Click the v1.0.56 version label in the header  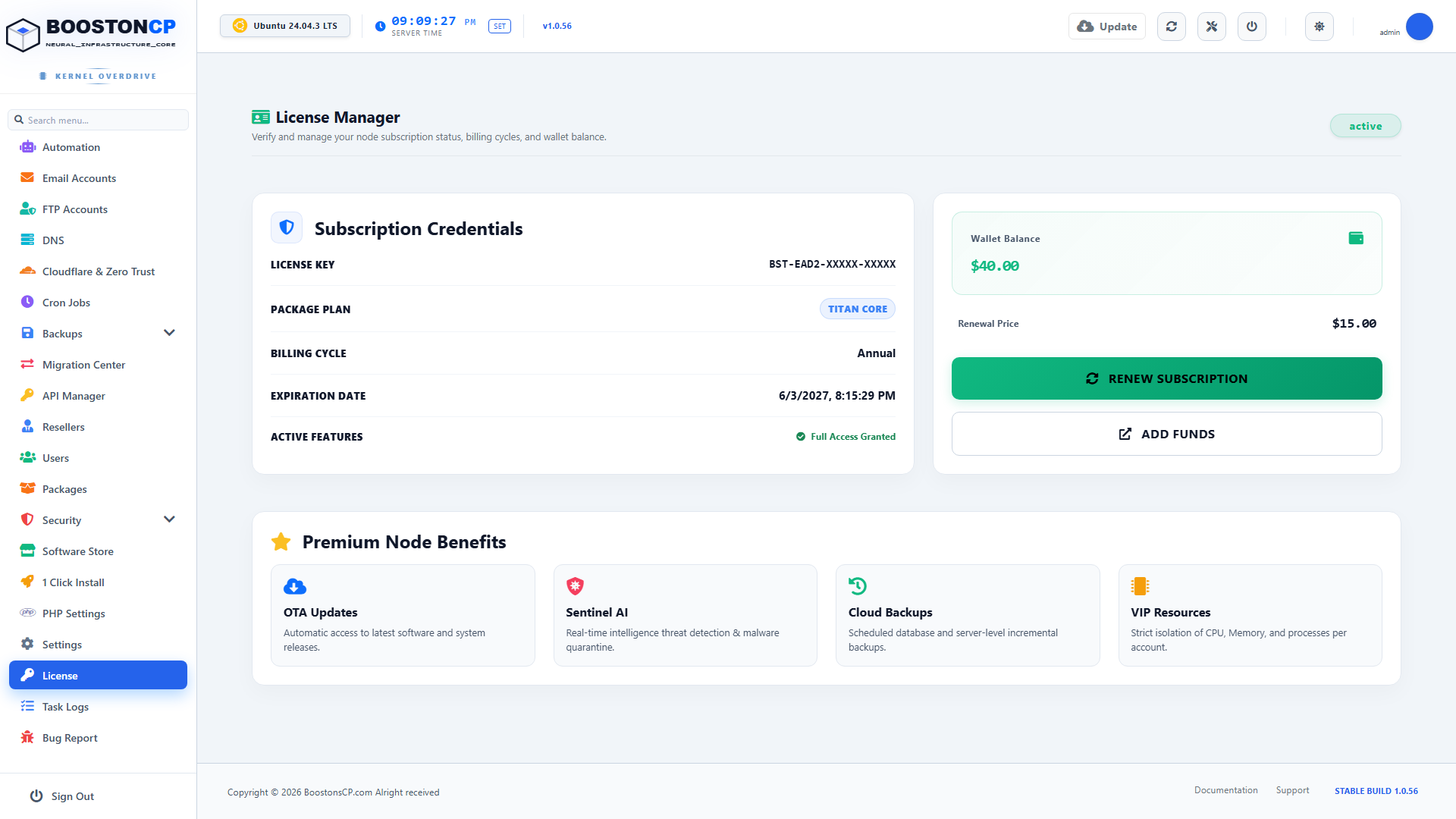point(557,26)
